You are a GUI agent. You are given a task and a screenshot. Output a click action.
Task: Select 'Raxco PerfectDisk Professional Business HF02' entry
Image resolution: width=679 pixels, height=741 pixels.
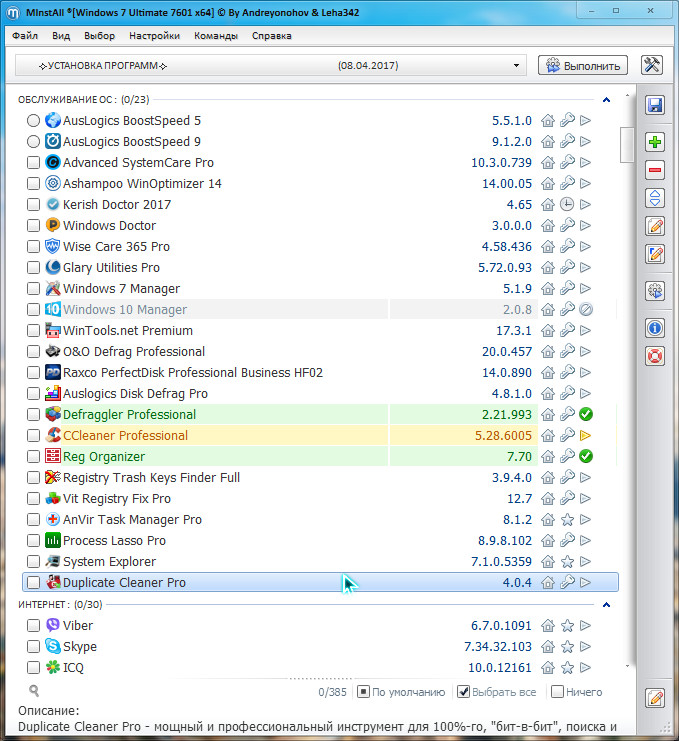point(320,372)
